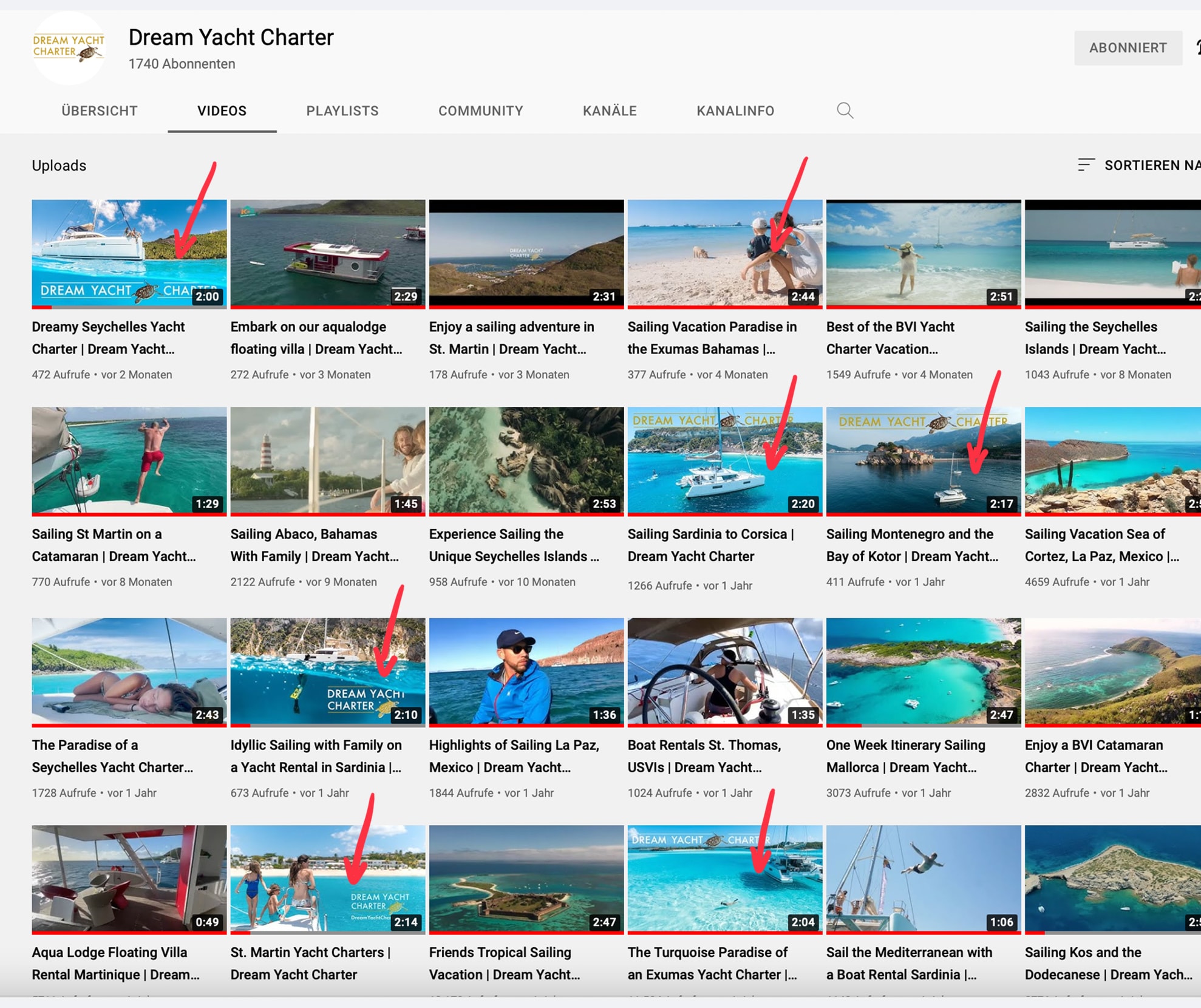This screenshot has width=1201, height=1008.
Task: Click '1740 Abonnenten' subscriber count
Action: (182, 64)
